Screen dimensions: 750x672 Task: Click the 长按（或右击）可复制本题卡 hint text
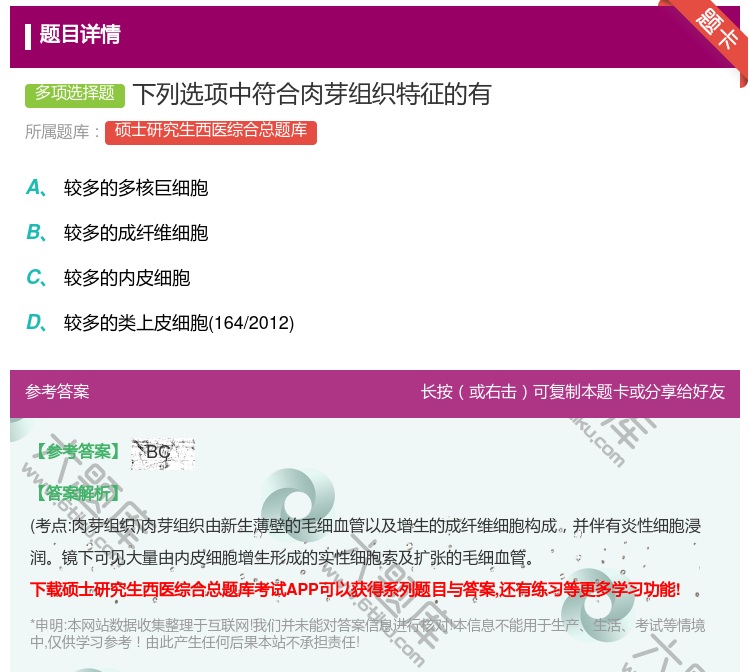(573, 392)
